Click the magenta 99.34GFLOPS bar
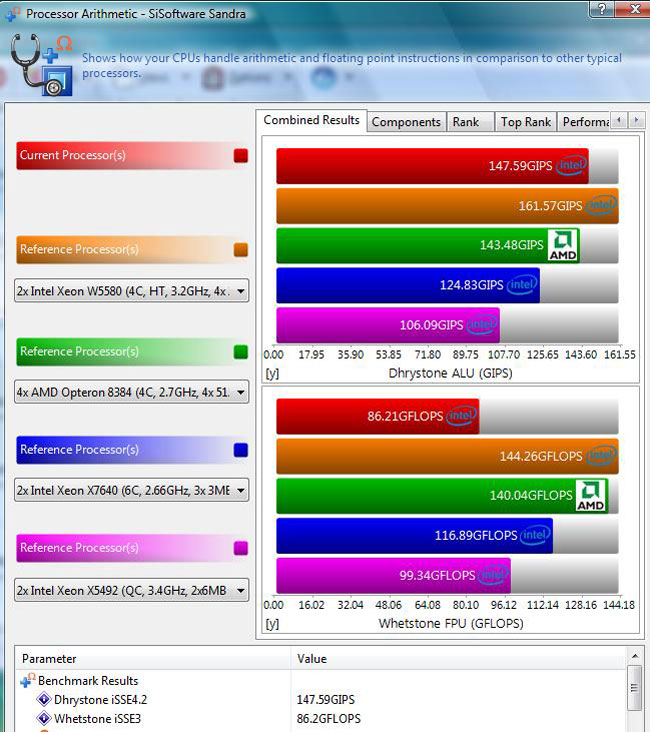Image resolution: width=650 pixels, height=732 pixels. [394, 575]
